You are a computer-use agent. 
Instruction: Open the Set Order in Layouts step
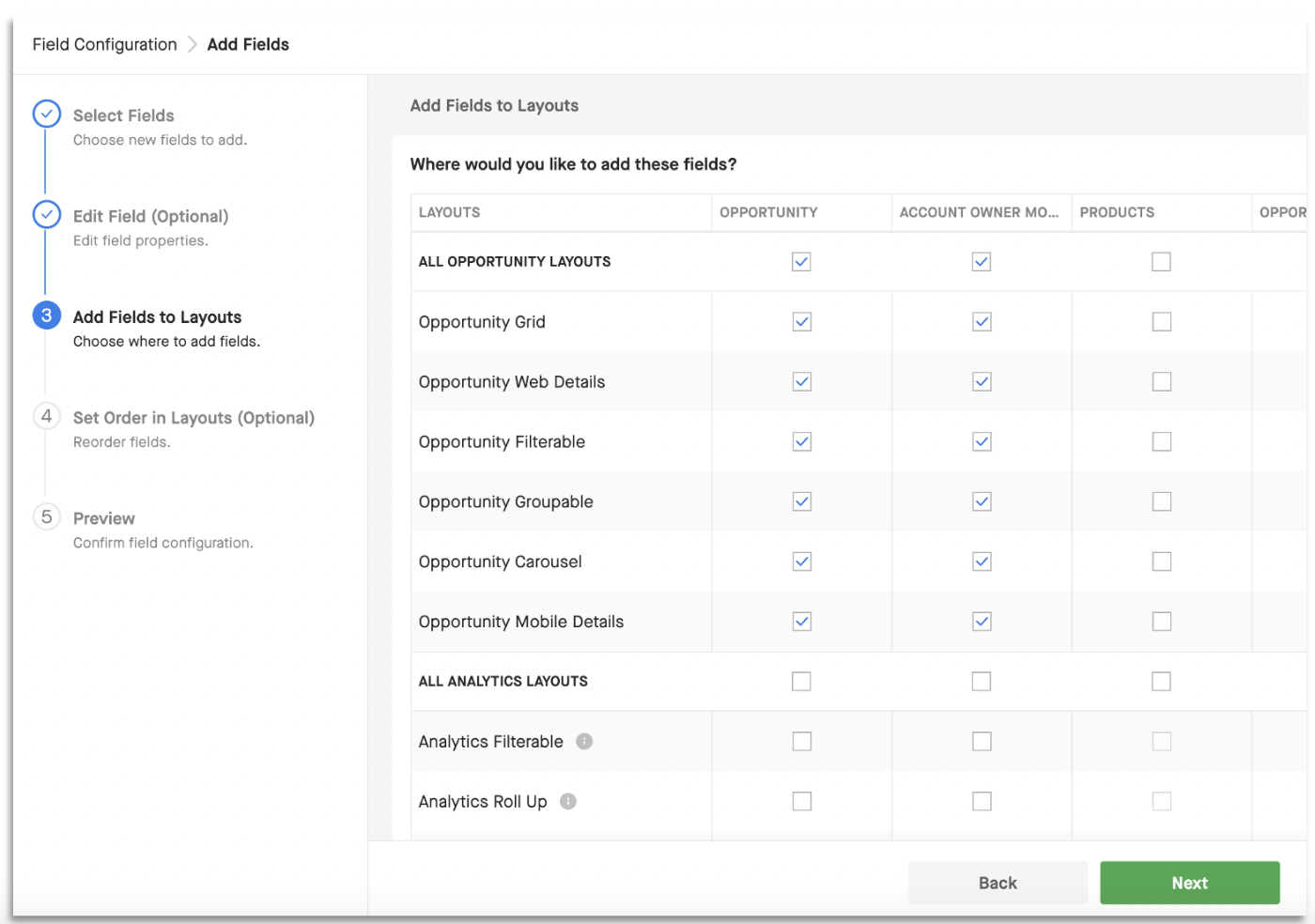pos(193,418)
